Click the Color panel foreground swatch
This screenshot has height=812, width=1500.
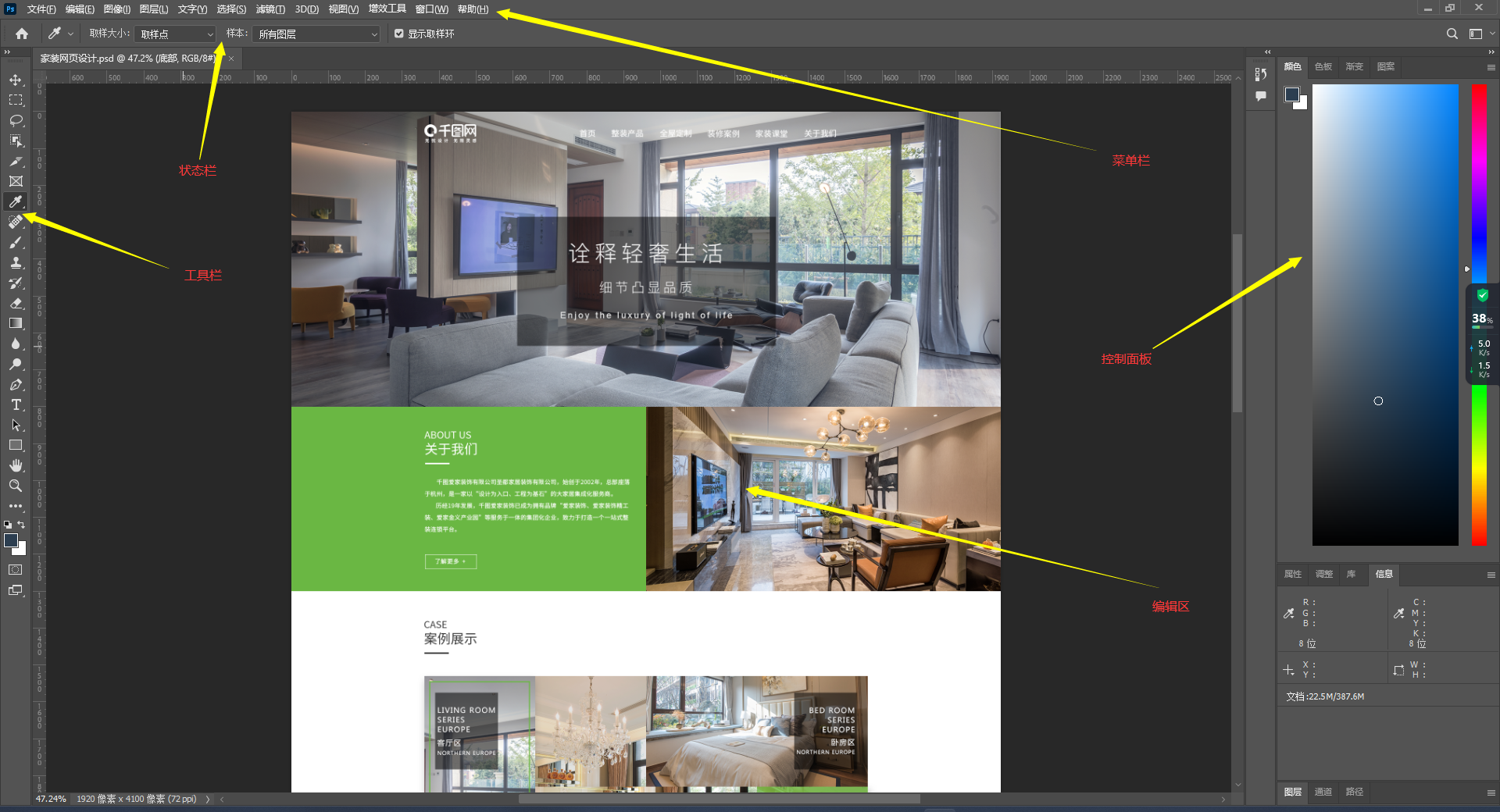coord(1292,94)
